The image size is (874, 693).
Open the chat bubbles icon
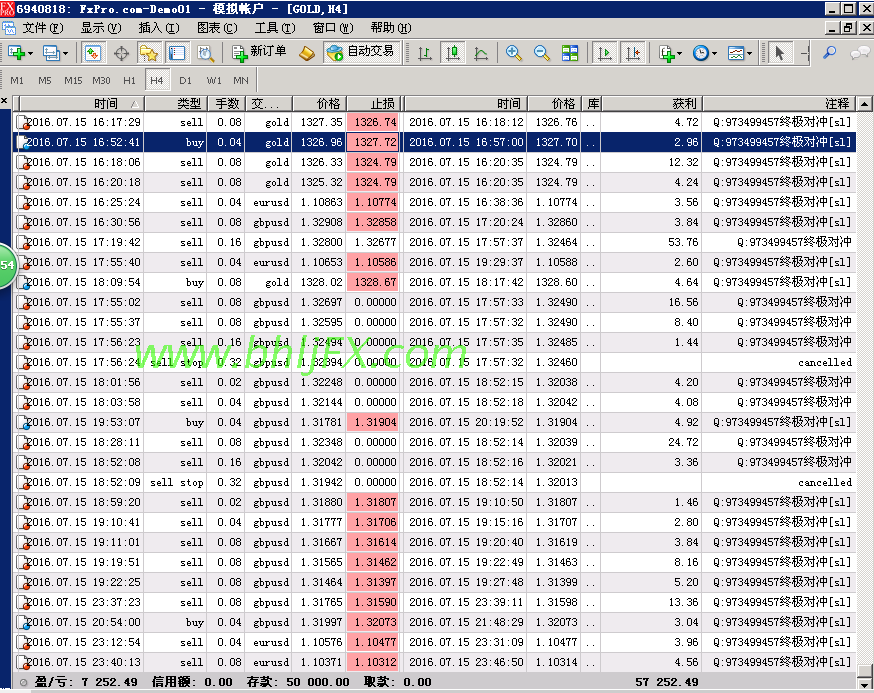coord(860,53)
